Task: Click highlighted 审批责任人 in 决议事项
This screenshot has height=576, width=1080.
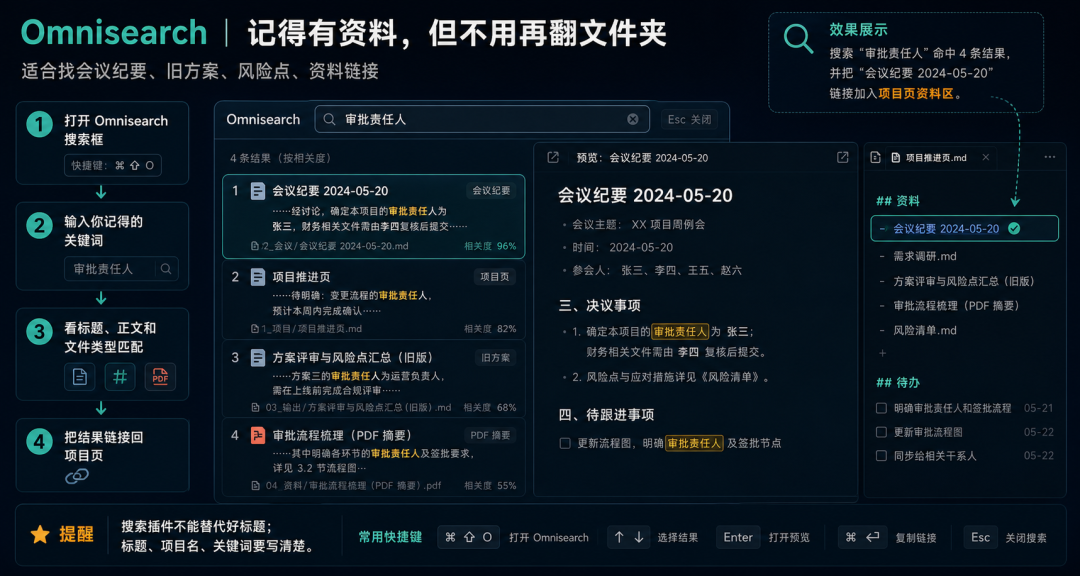Action: pos(680,331)
